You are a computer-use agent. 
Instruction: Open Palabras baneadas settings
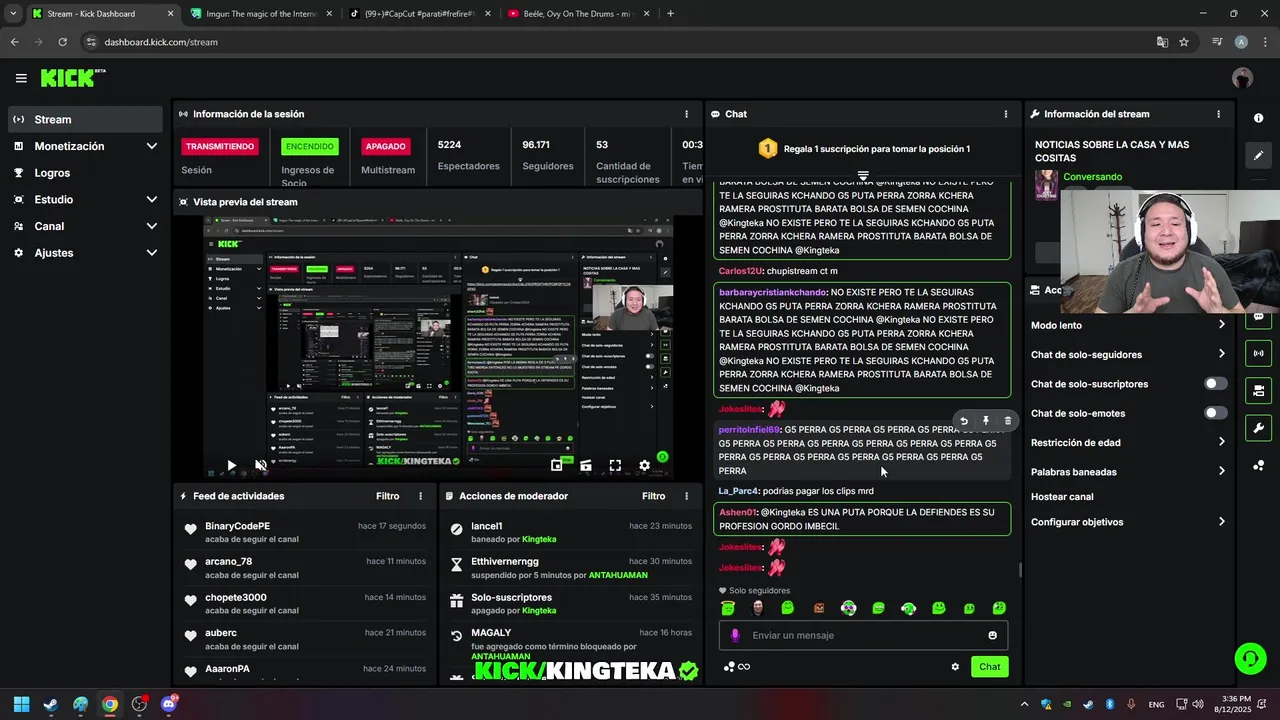[x=1128, y=472]
